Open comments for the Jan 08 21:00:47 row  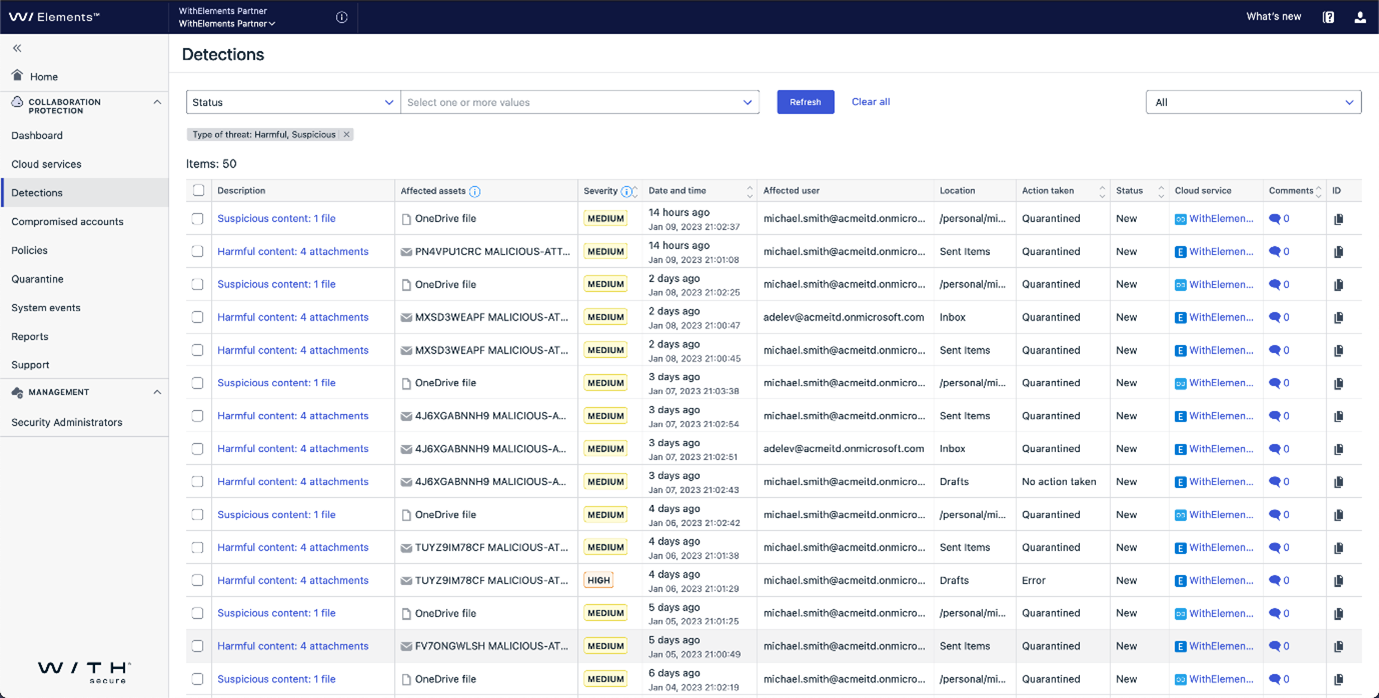click(x=1279, y=318)
